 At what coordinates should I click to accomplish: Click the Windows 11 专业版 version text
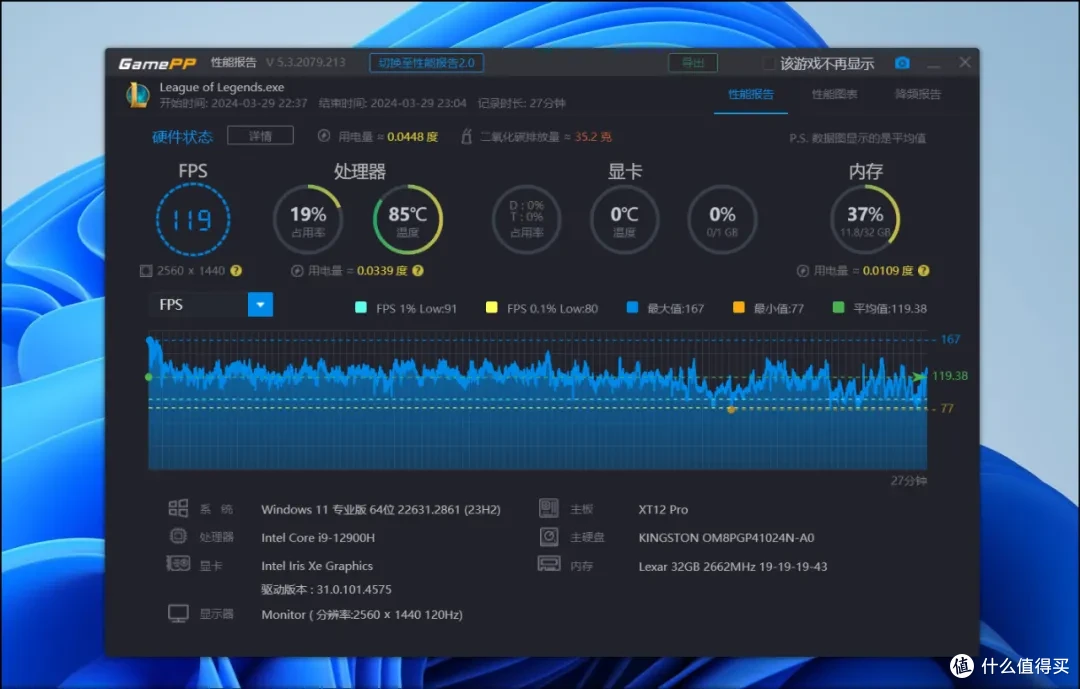coord(381,509)
